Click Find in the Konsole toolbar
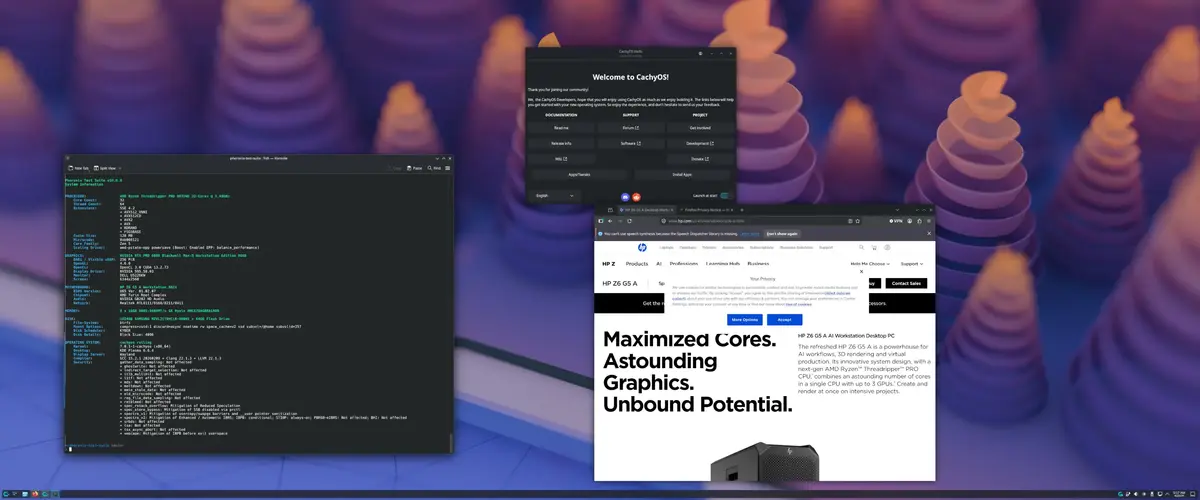The height and width of the screenshot is (500, 1200). point(435,168)
